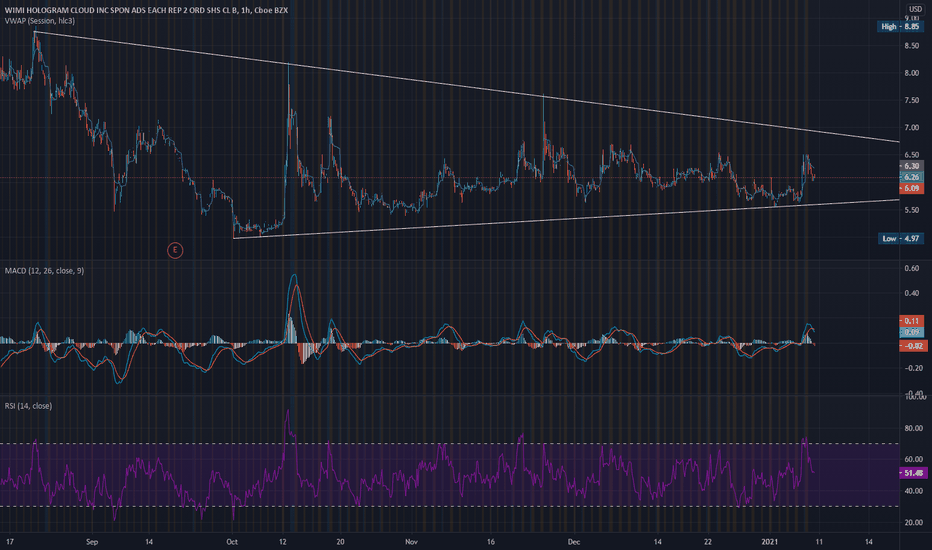Screen dimensions: 932x550
Task: Select the RSI (14, close) indicator label
Action: (29, 406)
